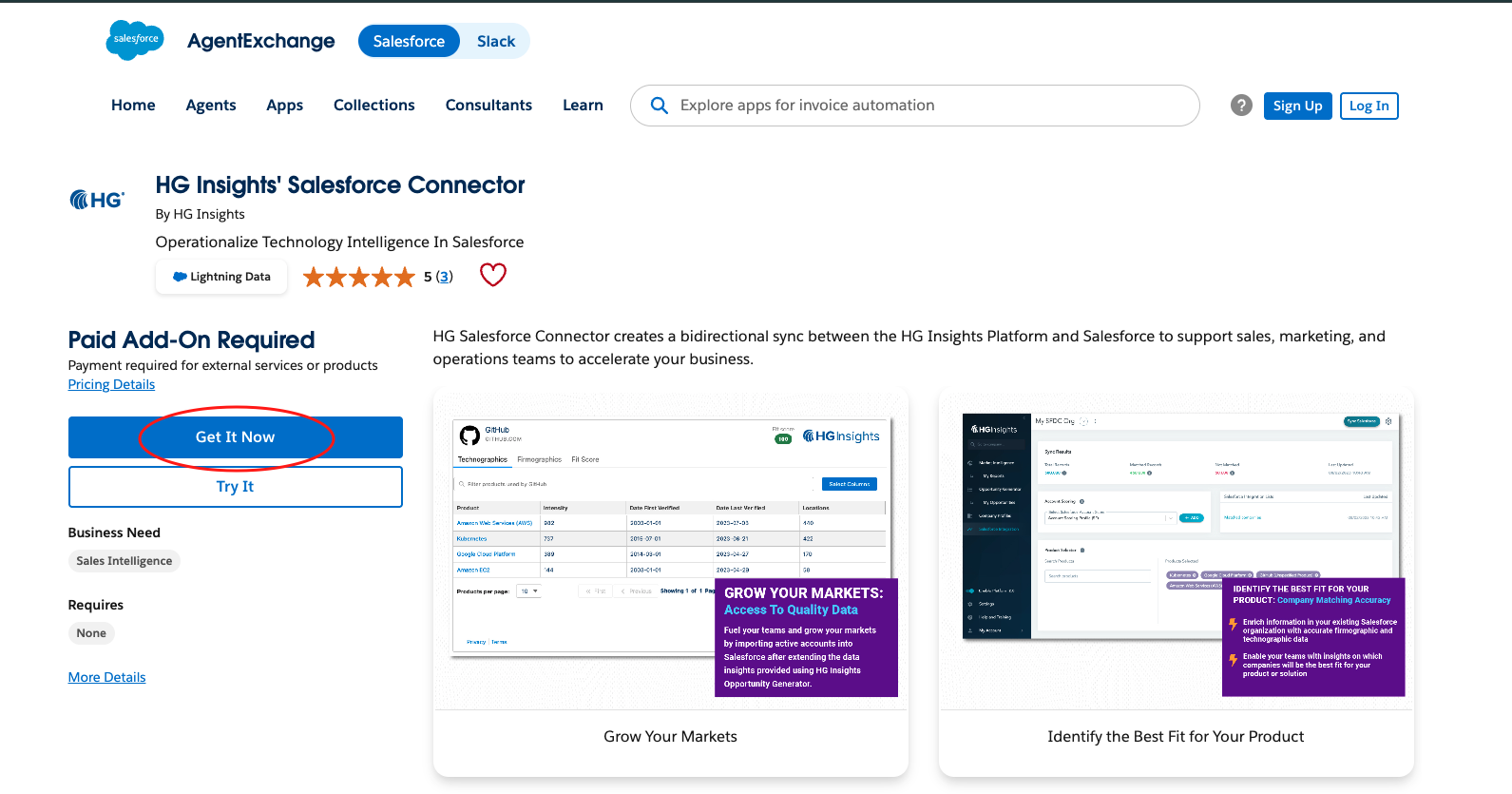Open the Consultants menu
This screenshot has height=794, width=1512.
tap(488, 105)
